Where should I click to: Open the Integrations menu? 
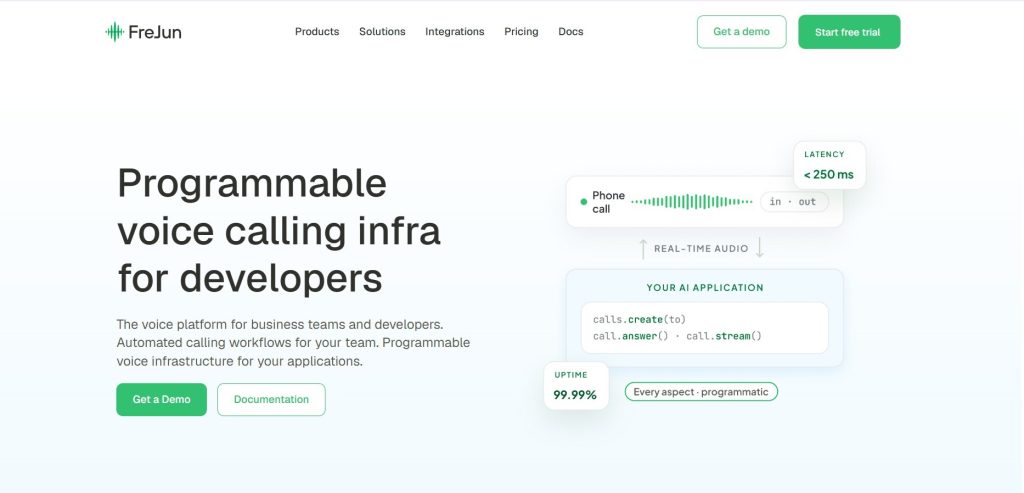(x=455, y=31)
